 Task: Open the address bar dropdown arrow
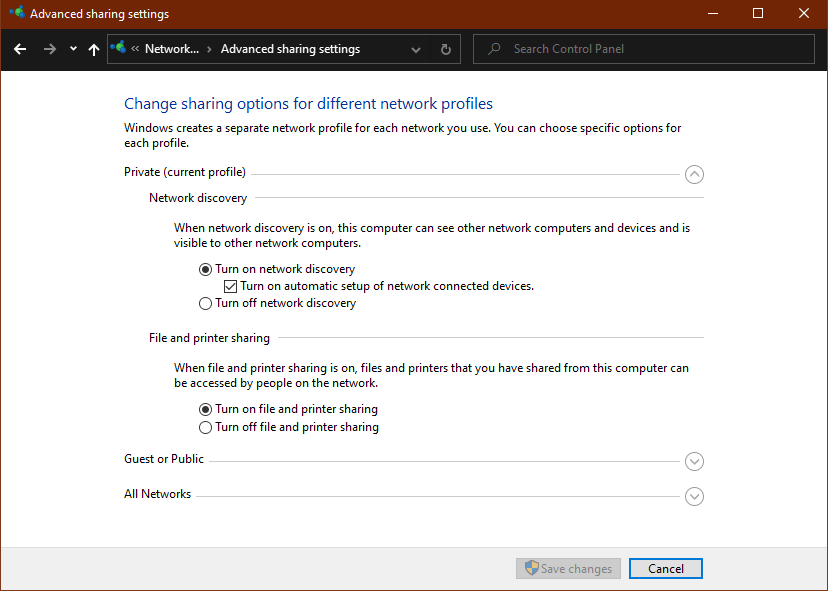[x=415, y=48]
